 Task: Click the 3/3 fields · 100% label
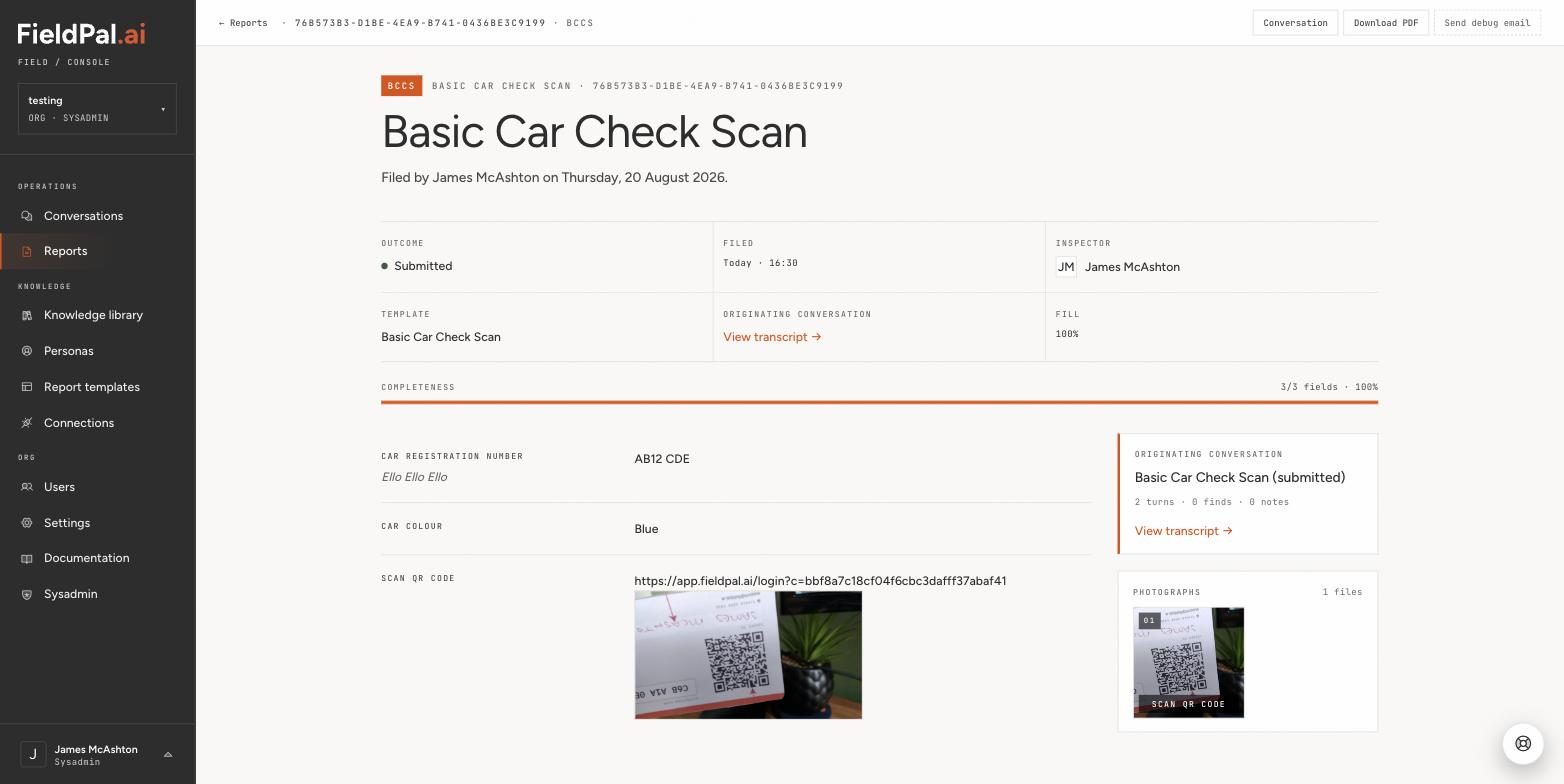tap(1329, 387)
